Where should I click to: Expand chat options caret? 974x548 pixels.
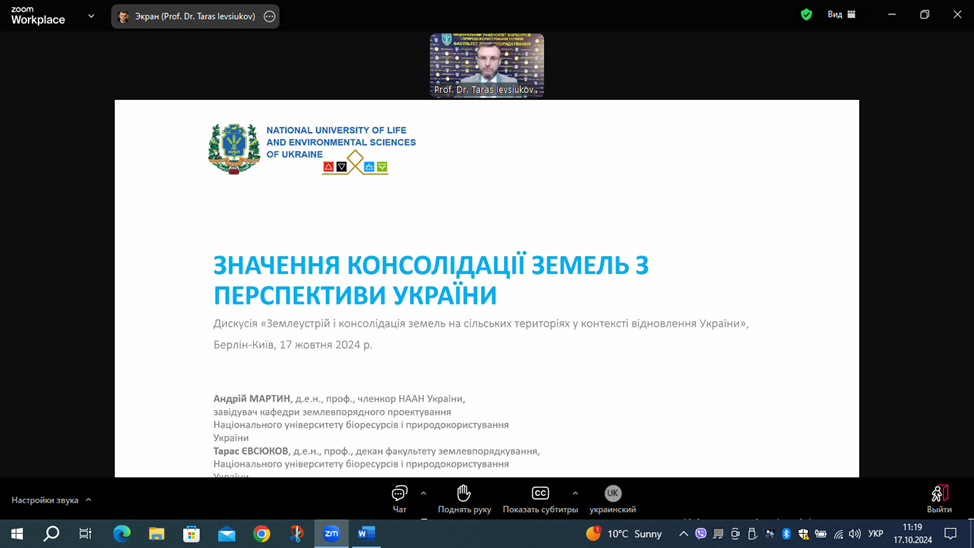[424, 493]
